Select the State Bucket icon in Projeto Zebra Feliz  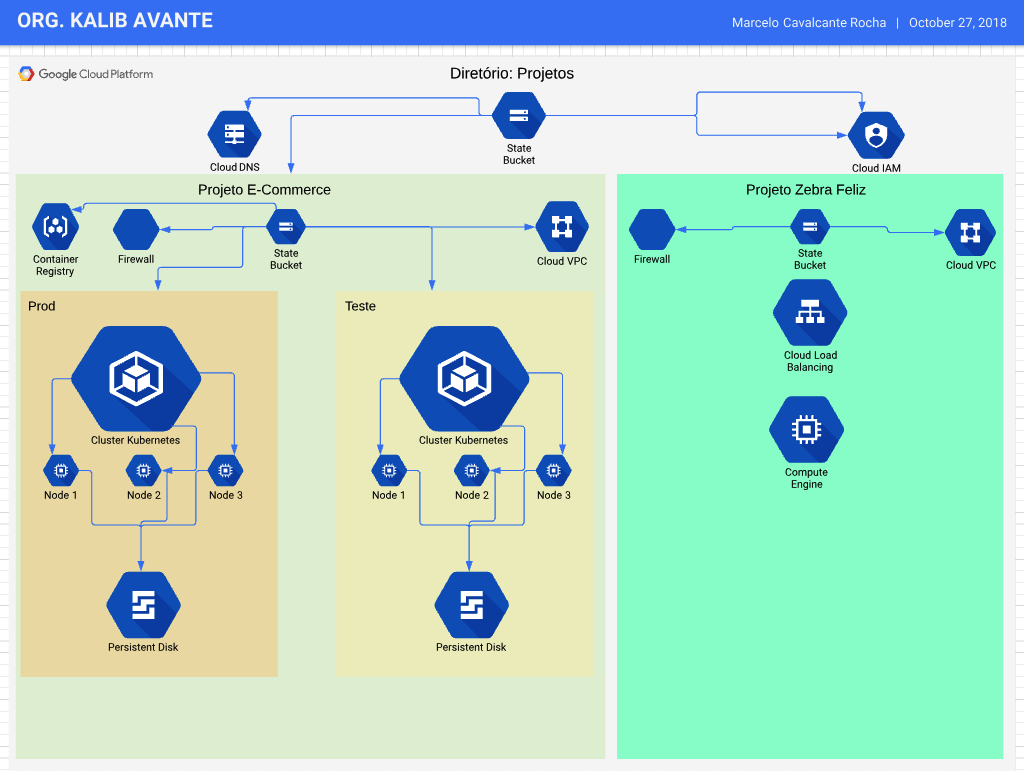(x=810, y=226)
